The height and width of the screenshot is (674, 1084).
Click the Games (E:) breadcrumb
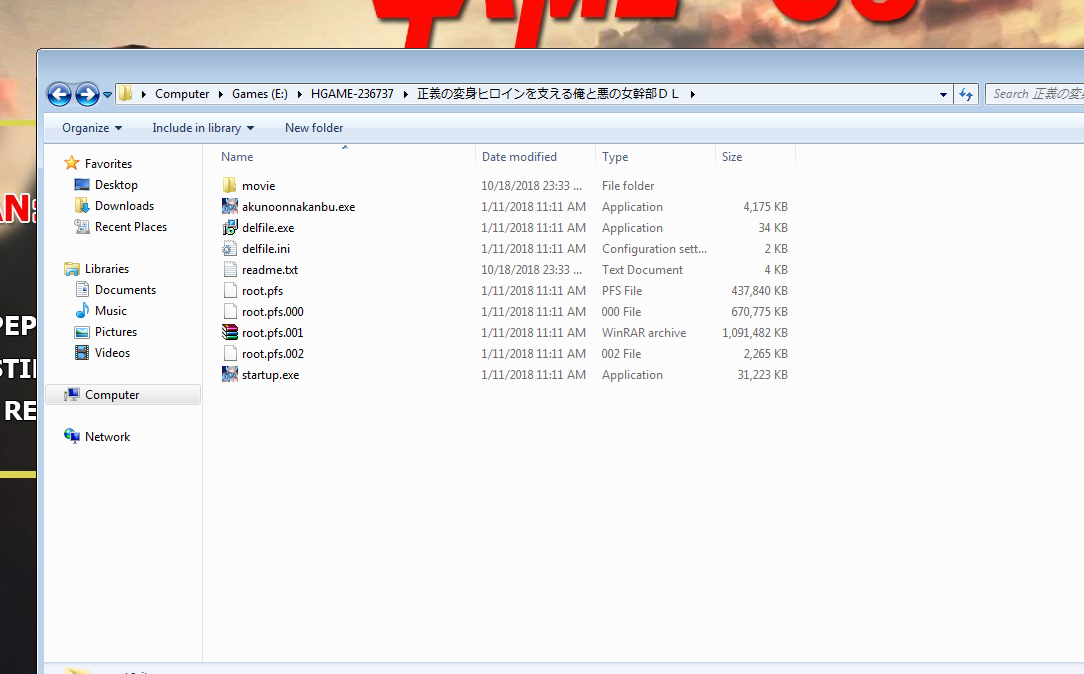[x=259, y=94]
